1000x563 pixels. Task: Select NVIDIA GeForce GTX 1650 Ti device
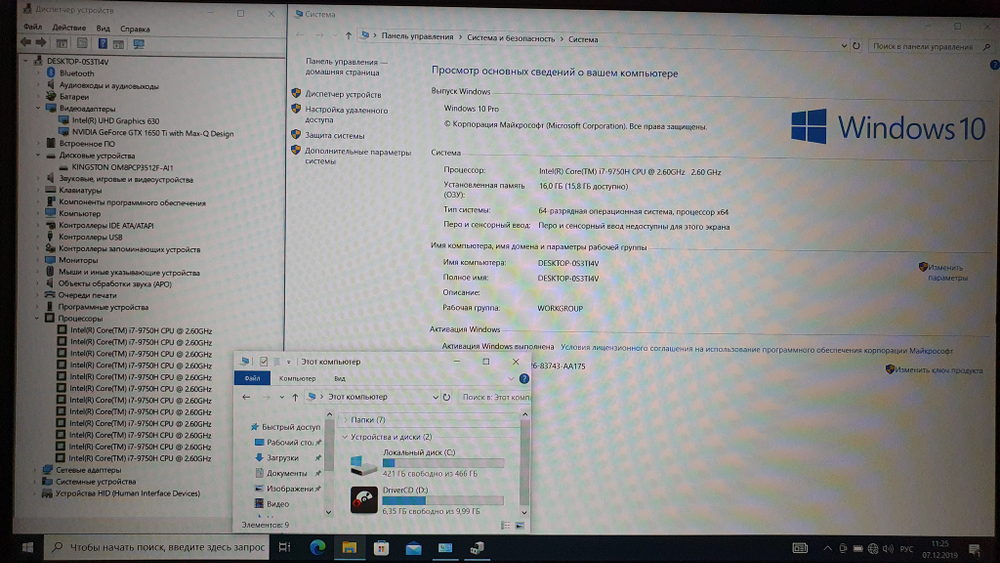point(152,133)
